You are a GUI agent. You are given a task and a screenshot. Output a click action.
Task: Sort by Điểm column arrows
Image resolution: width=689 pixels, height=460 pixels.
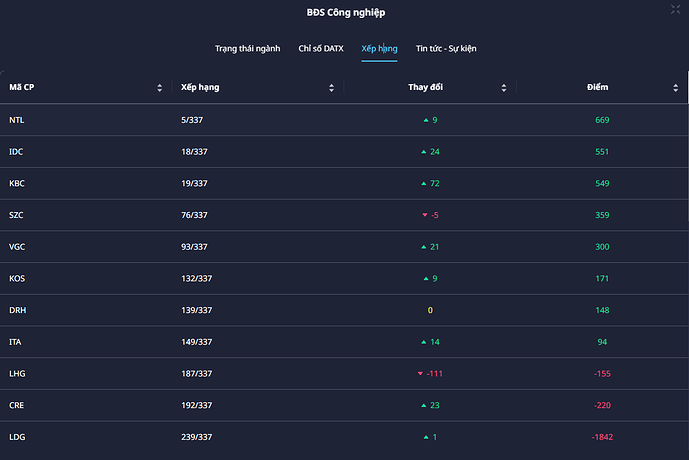[675, 88]
